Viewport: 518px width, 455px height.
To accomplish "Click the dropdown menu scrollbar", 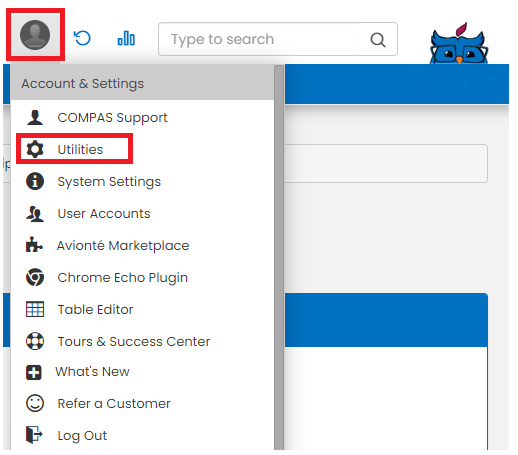I will [x=279, y=257].
